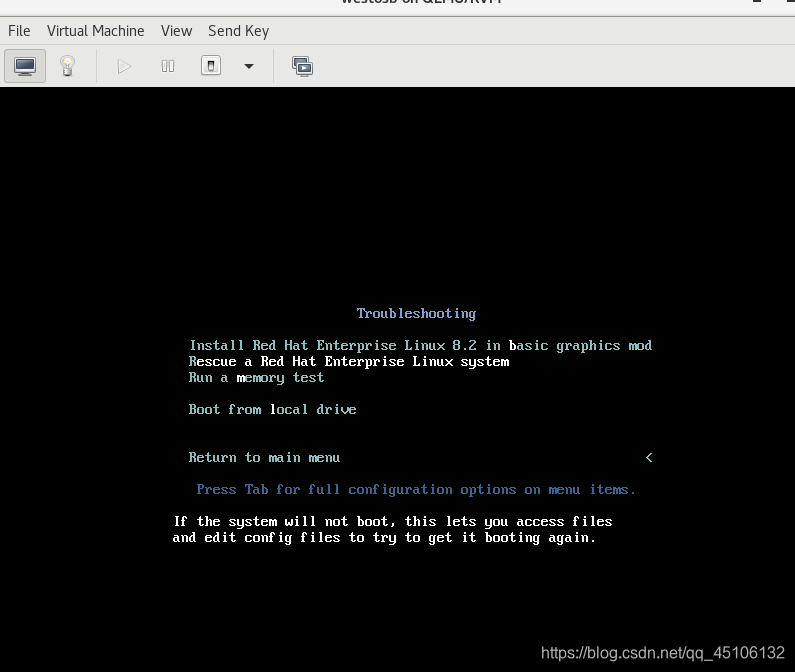This screenshot has width=795, height=672.
Task: Open the File menu
Action: pyautogui.click(x=19, y=31)
